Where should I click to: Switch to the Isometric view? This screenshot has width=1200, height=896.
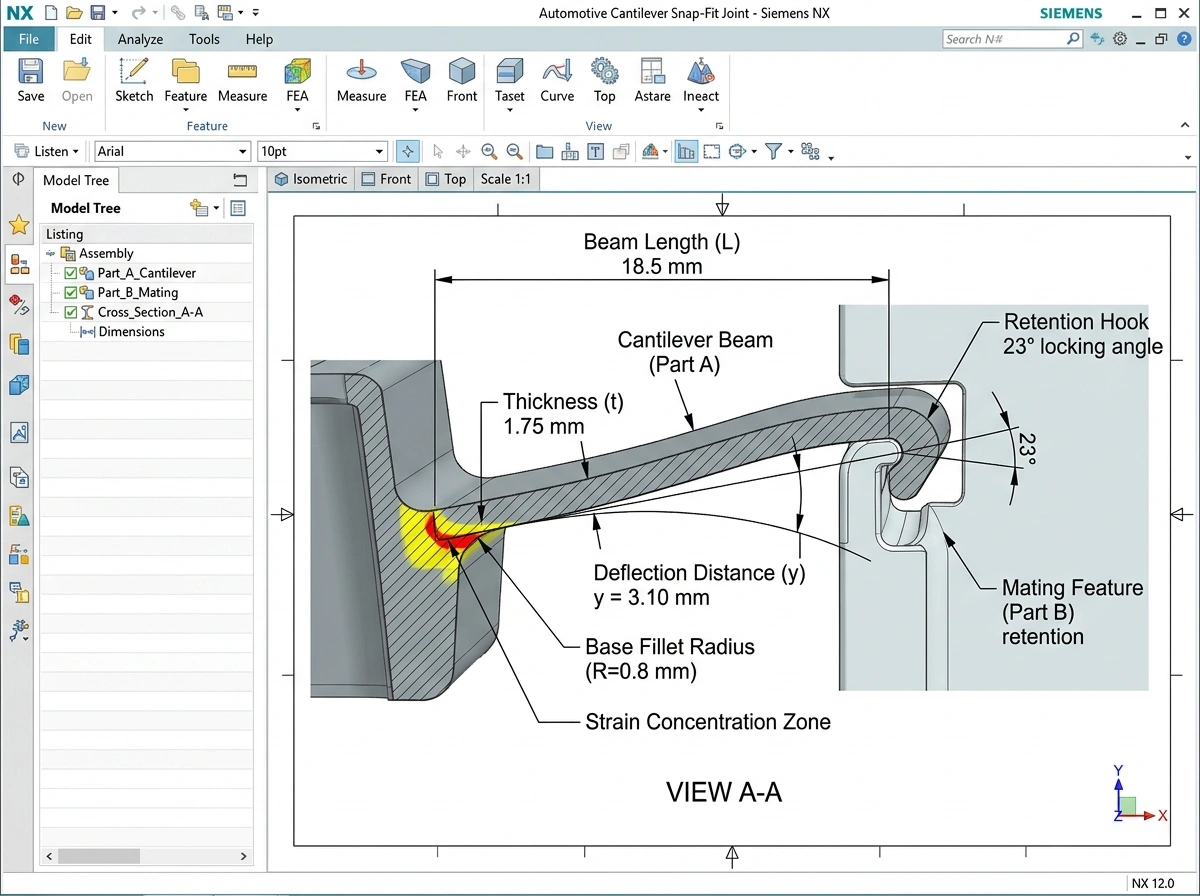311,179
